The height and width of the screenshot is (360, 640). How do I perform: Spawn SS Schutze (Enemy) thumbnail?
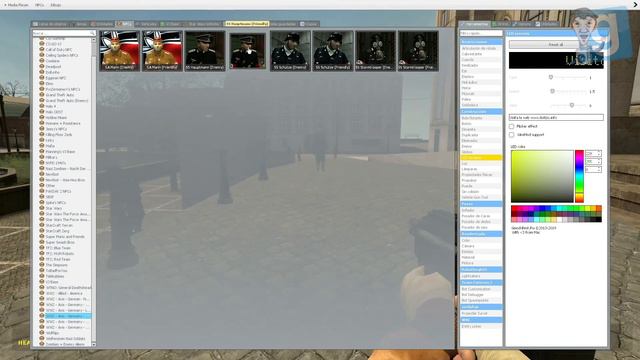coord(290,51)
